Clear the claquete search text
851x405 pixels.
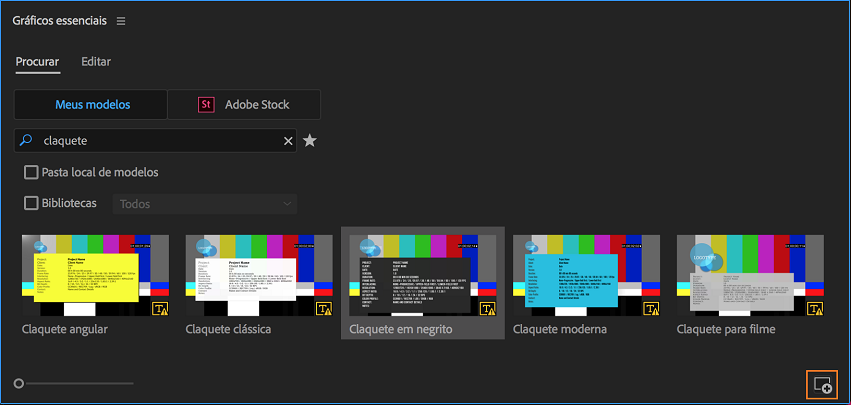click(x=288, y=141)
